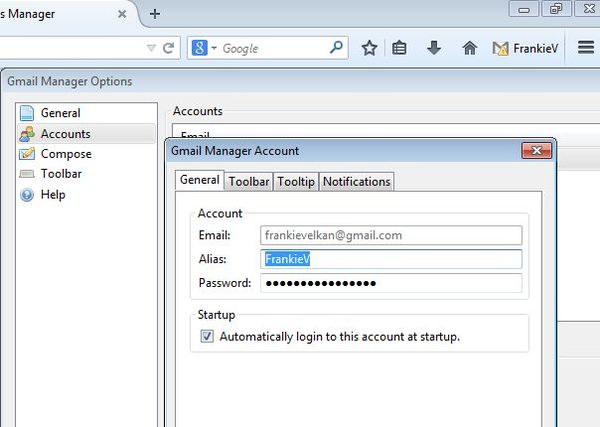Click the Password field

click(391, 283)
